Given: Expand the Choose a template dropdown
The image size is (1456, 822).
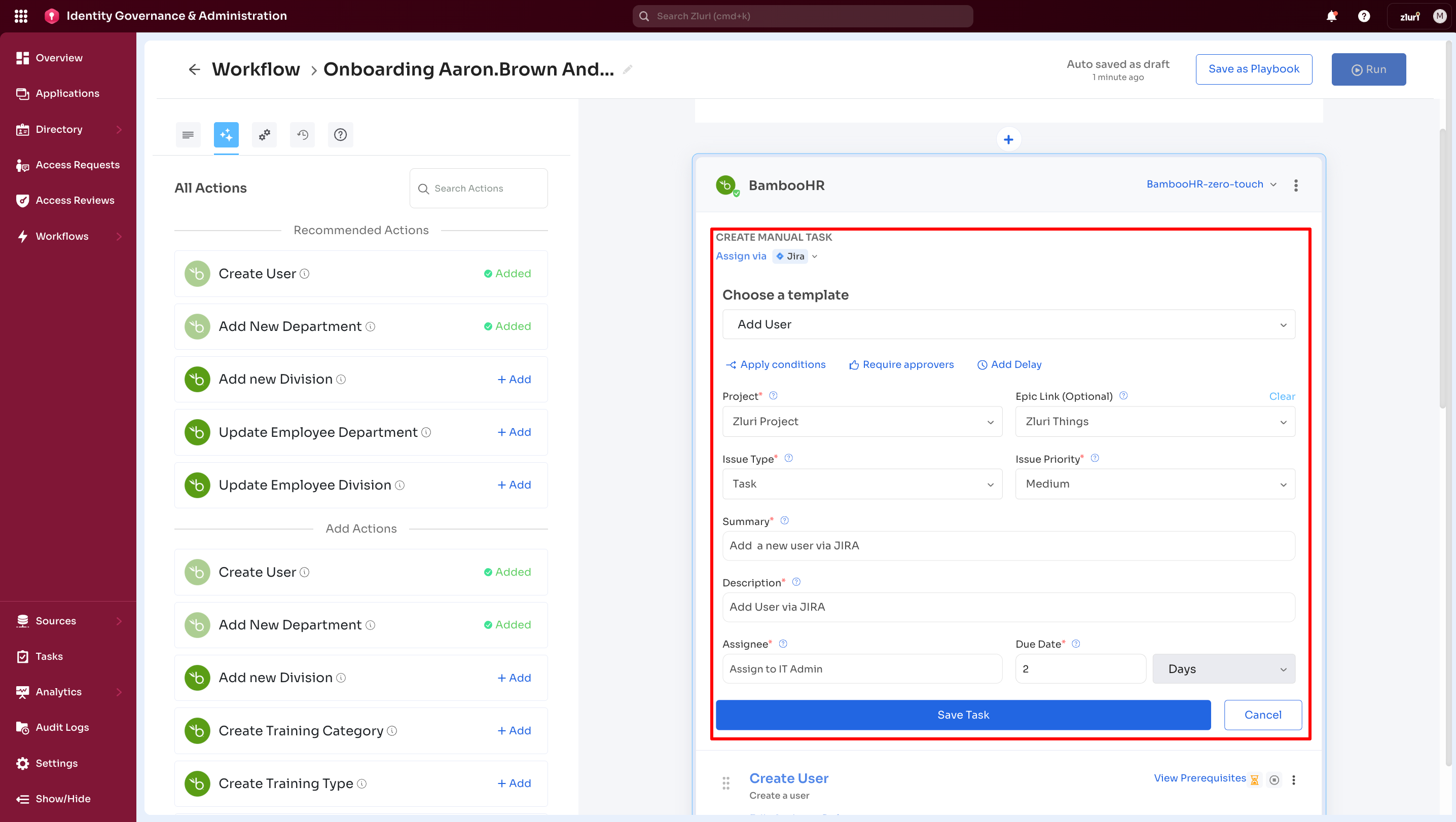Looking at the screenshot, I should click(x=1008, y=324).
